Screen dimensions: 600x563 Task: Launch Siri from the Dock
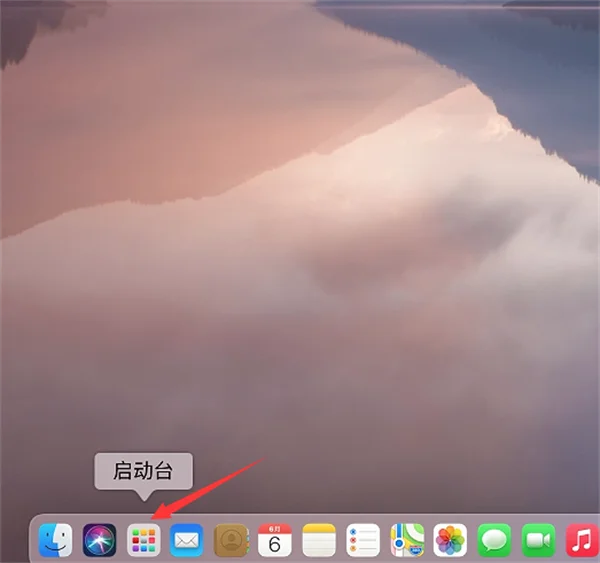[99, 540]
